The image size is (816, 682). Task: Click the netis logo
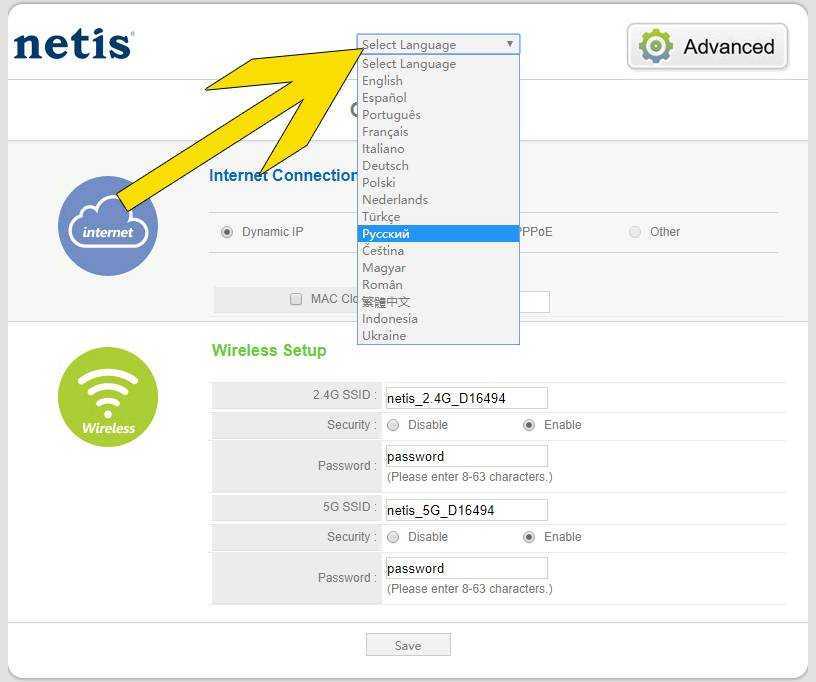click(x=73, y=45)
